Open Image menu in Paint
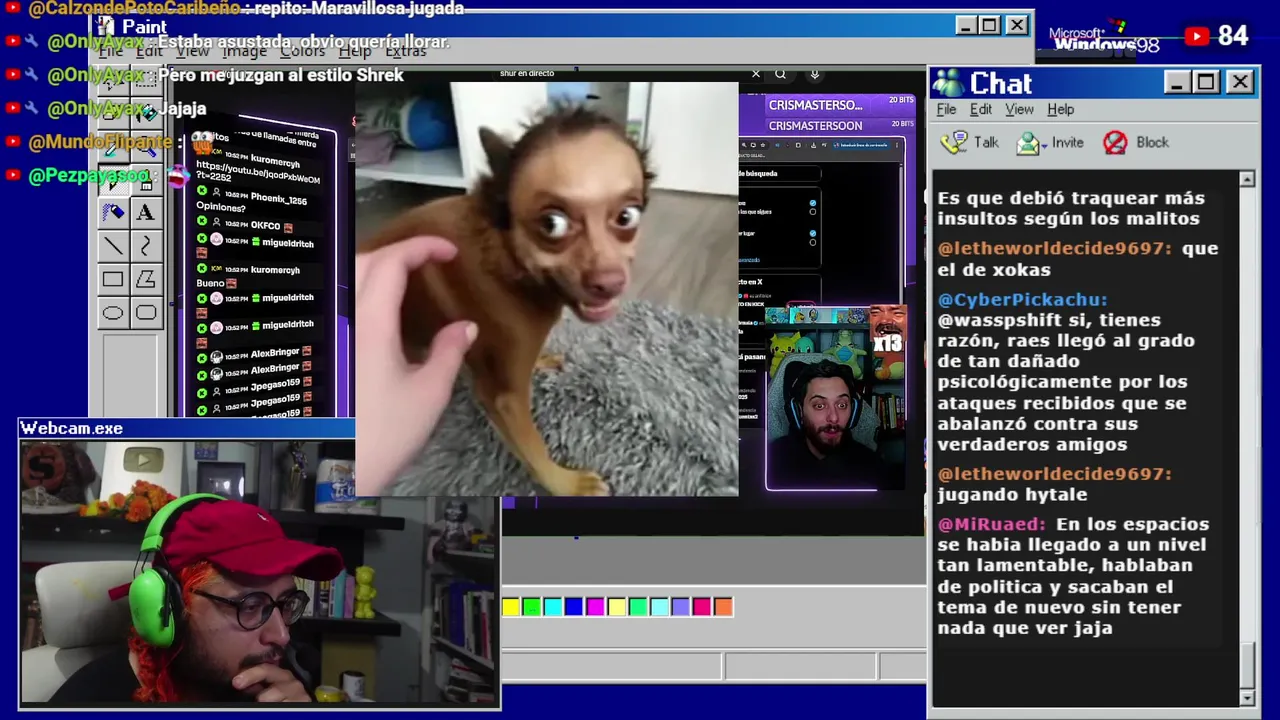1280x720 pixels. [244, 51]
